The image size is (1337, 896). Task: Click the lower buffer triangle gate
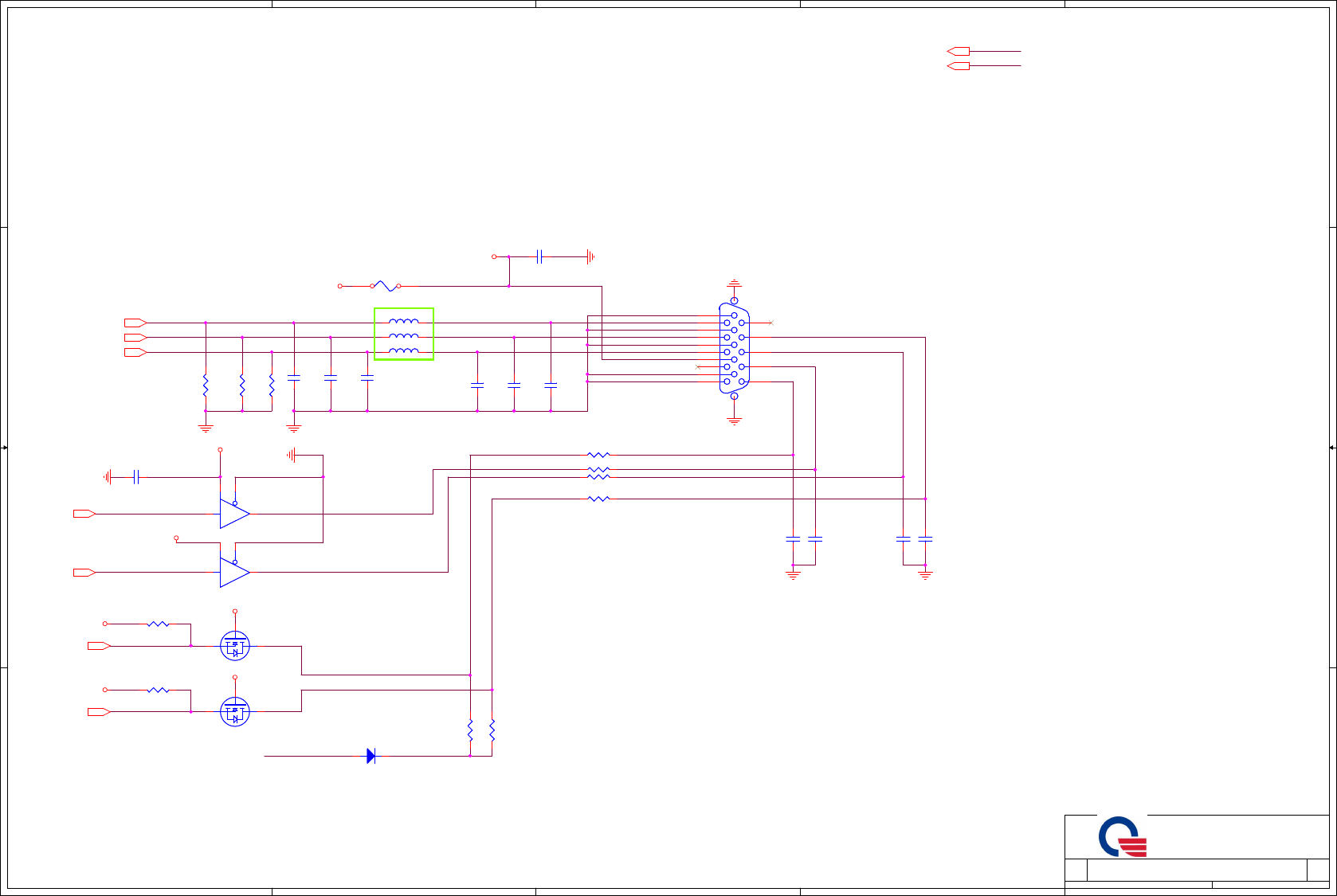point(234,572)
